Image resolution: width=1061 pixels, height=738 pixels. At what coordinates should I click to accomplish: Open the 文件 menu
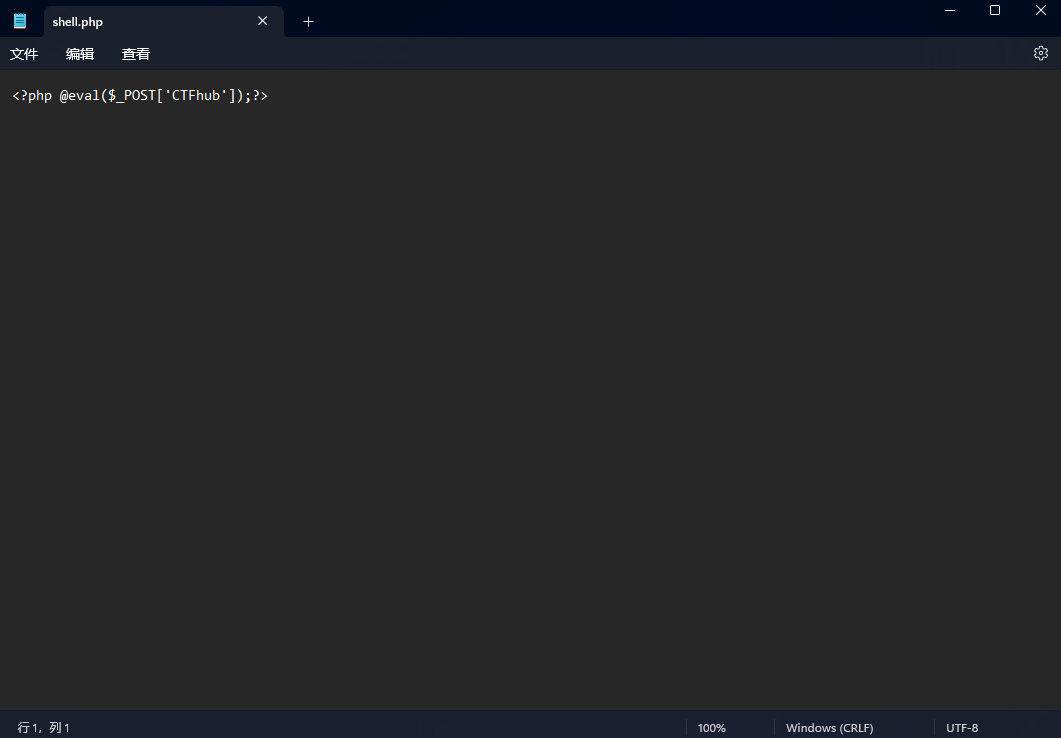(x=24, y=54)
